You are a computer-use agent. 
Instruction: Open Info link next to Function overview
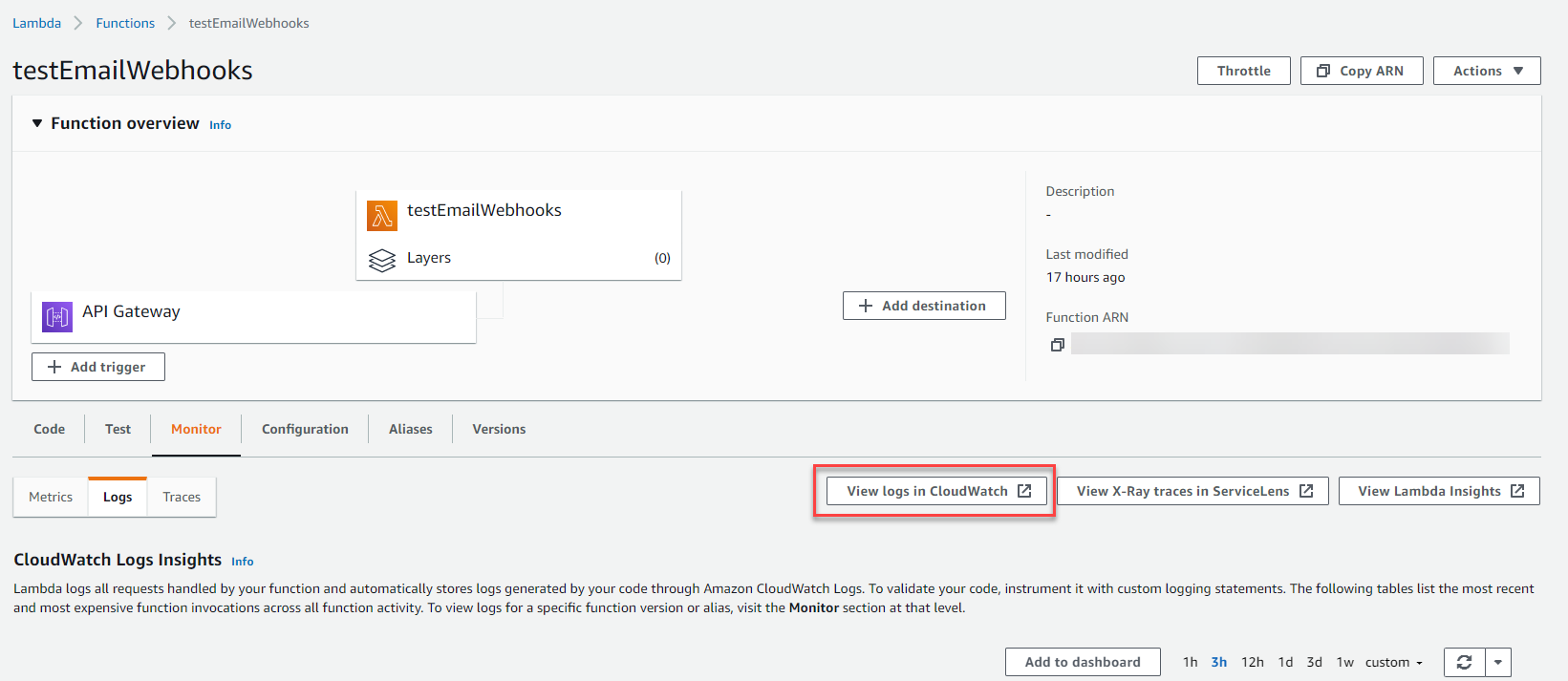coord(221,125)
